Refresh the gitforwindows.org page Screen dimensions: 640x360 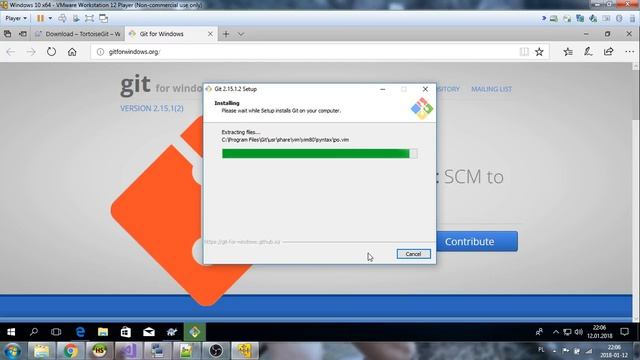pyautogui.click(x=51, y=52)
